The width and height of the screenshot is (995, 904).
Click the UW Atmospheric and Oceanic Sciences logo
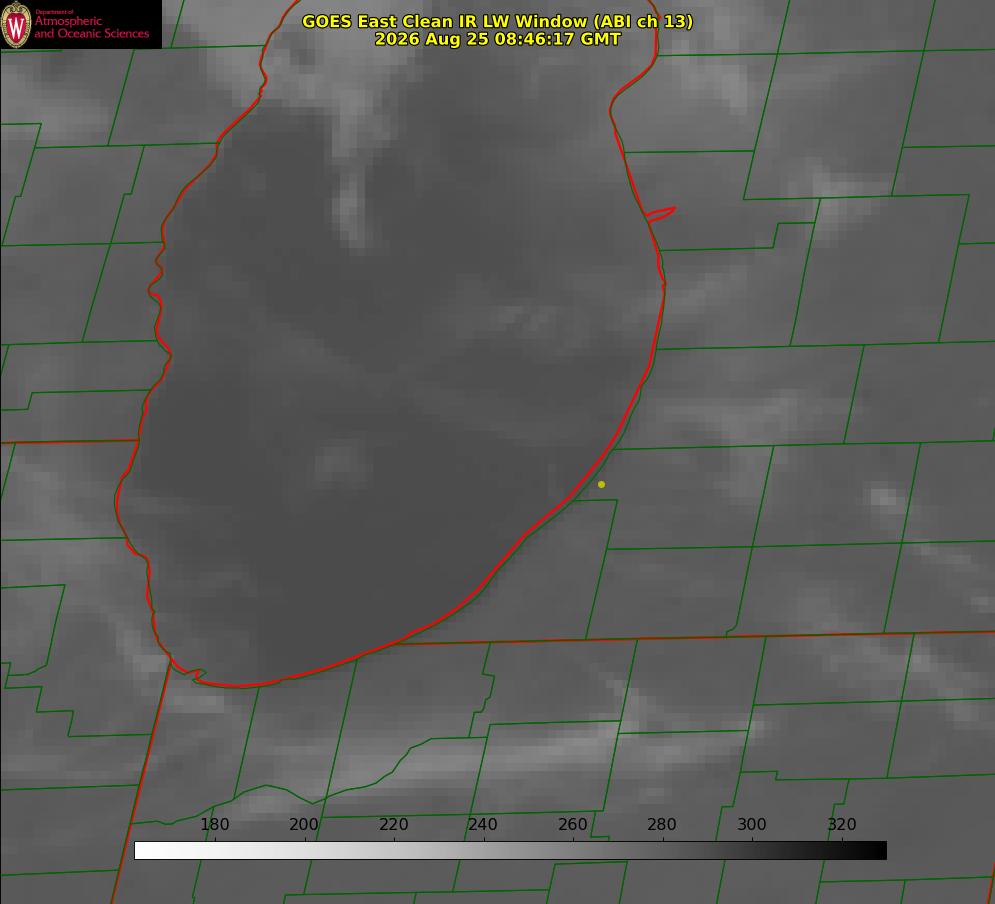coord(81,24)
